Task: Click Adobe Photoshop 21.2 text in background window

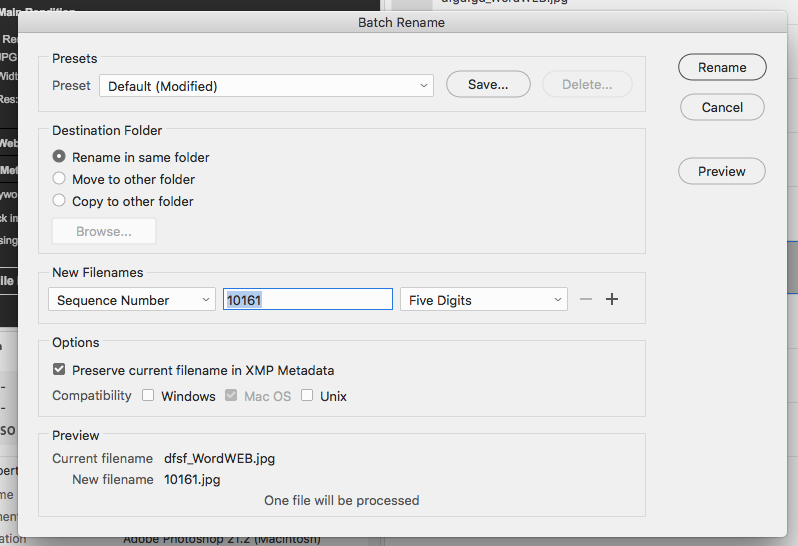Action: [222, 540]
